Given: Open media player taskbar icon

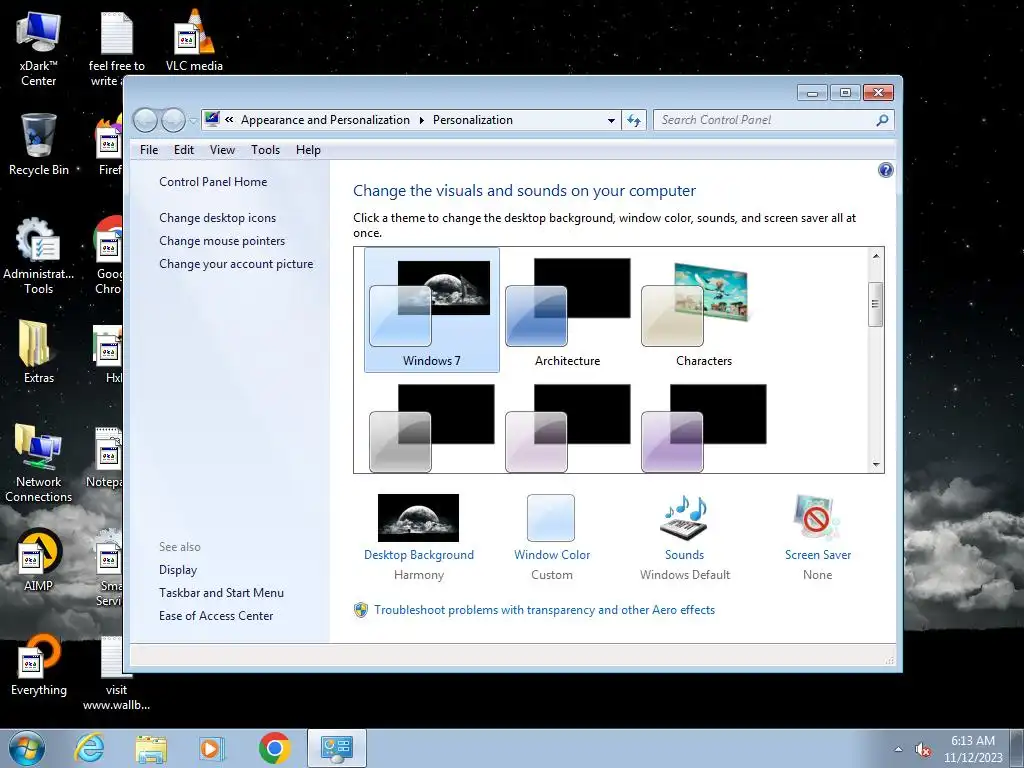Looking at the screenshot, I should [212, 748].
